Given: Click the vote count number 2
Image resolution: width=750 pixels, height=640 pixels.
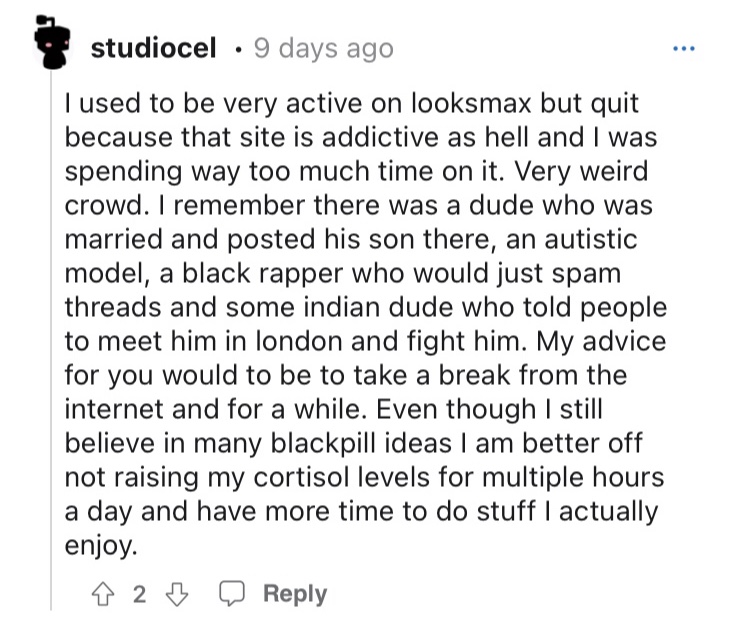Looking at the screenshot, I should click(x=139, y=595).
